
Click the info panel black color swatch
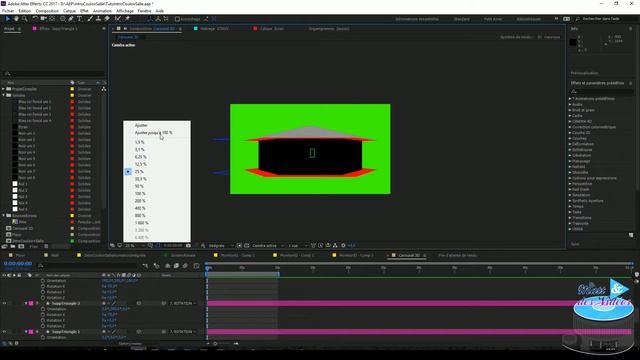(573, 42)
